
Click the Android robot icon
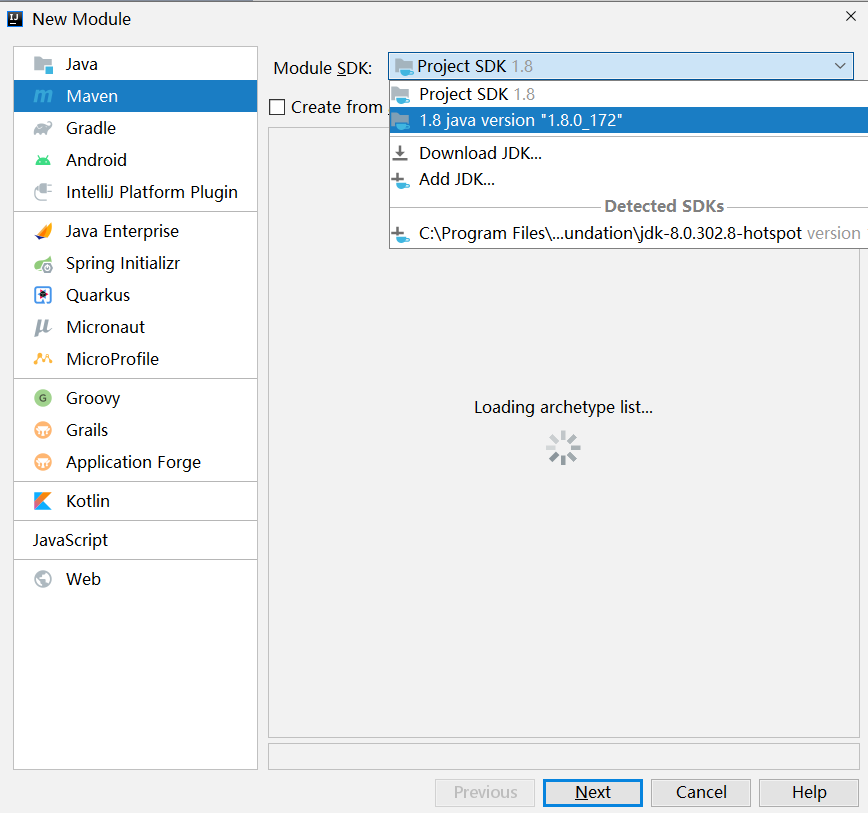pyautogui.click(x=43, y=160)
